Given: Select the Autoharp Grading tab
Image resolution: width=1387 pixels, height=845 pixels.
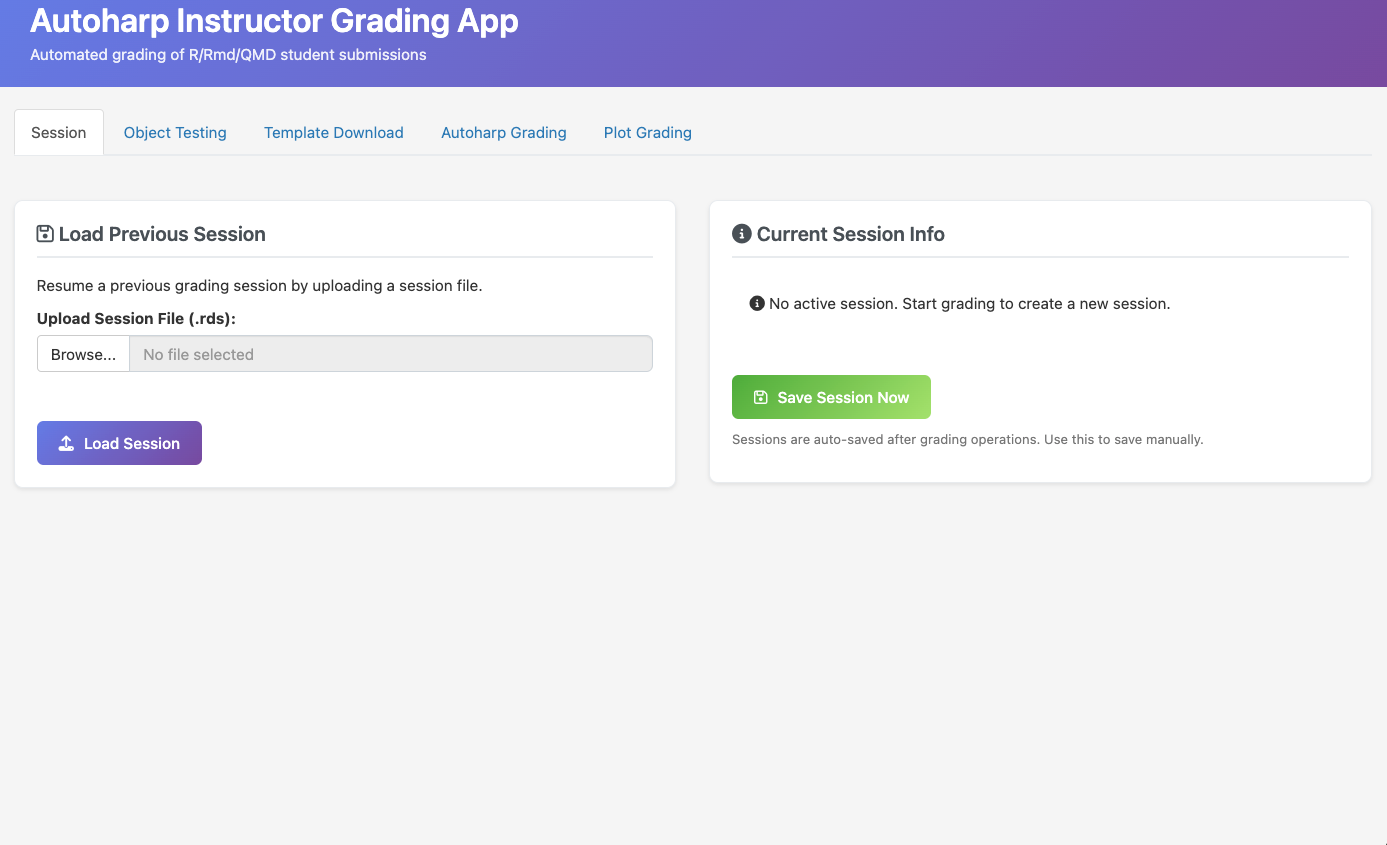Looking at the screenshot, I should pyautogui.click(x=503, y=132).
